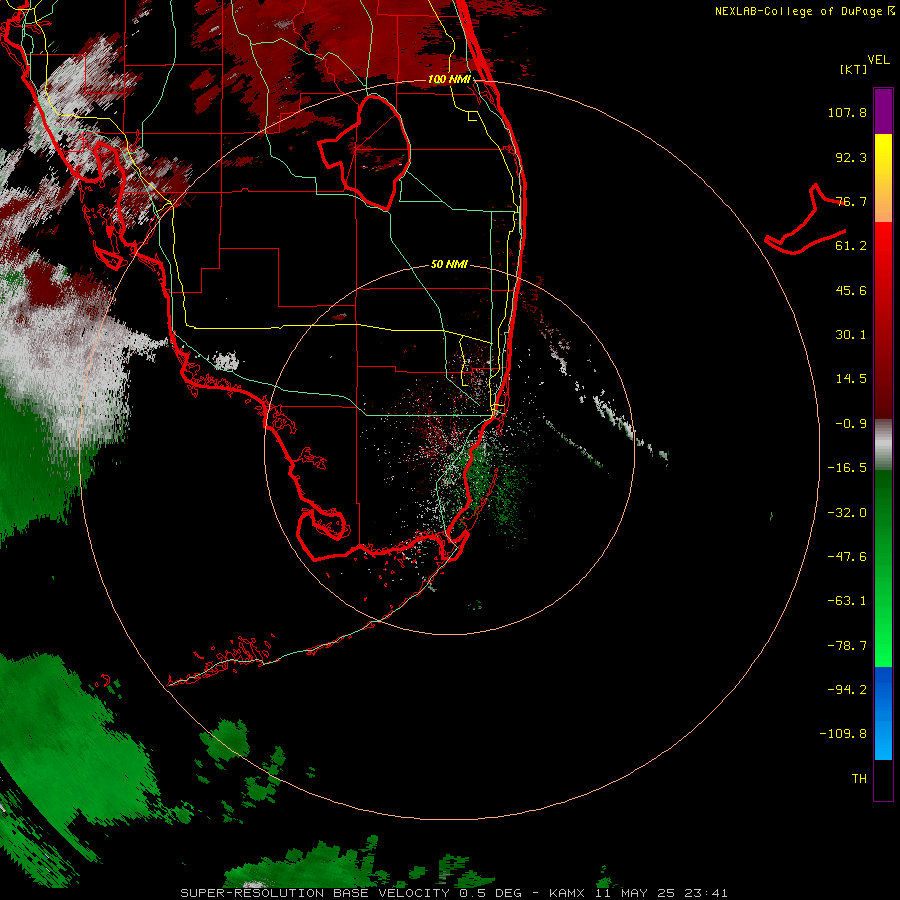Click the VEL label above the color scale
The width and height of the screenshot is (900, 900).
(878, 60)
